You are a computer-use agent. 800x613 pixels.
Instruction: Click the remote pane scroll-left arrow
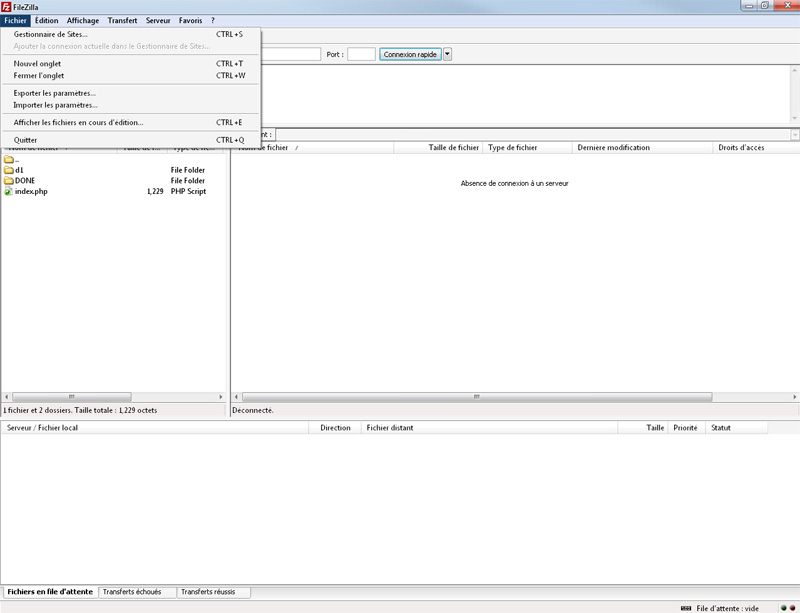point(236,397)
